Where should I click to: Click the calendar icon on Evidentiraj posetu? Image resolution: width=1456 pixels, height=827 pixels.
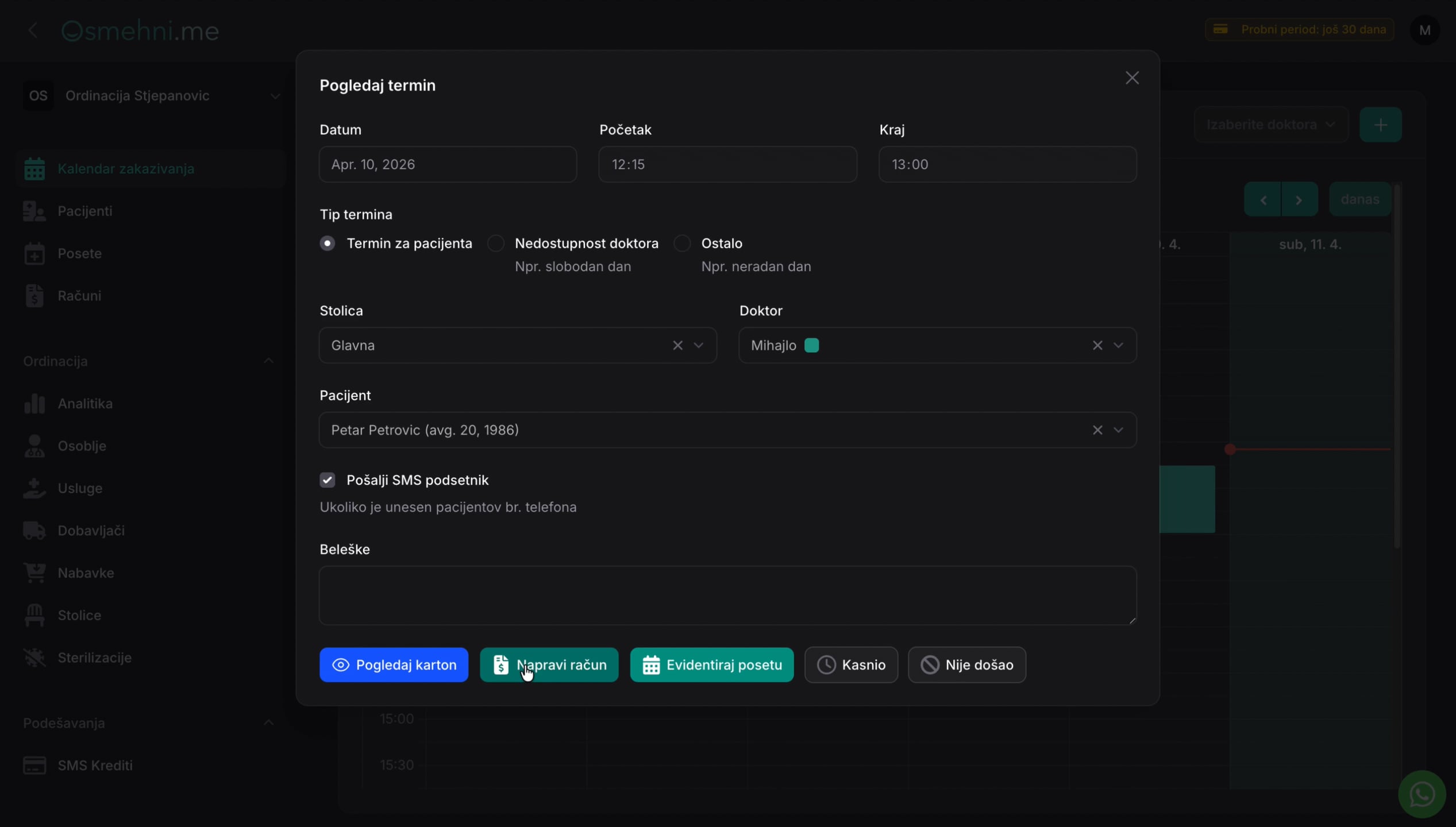[x=650, y=664]
